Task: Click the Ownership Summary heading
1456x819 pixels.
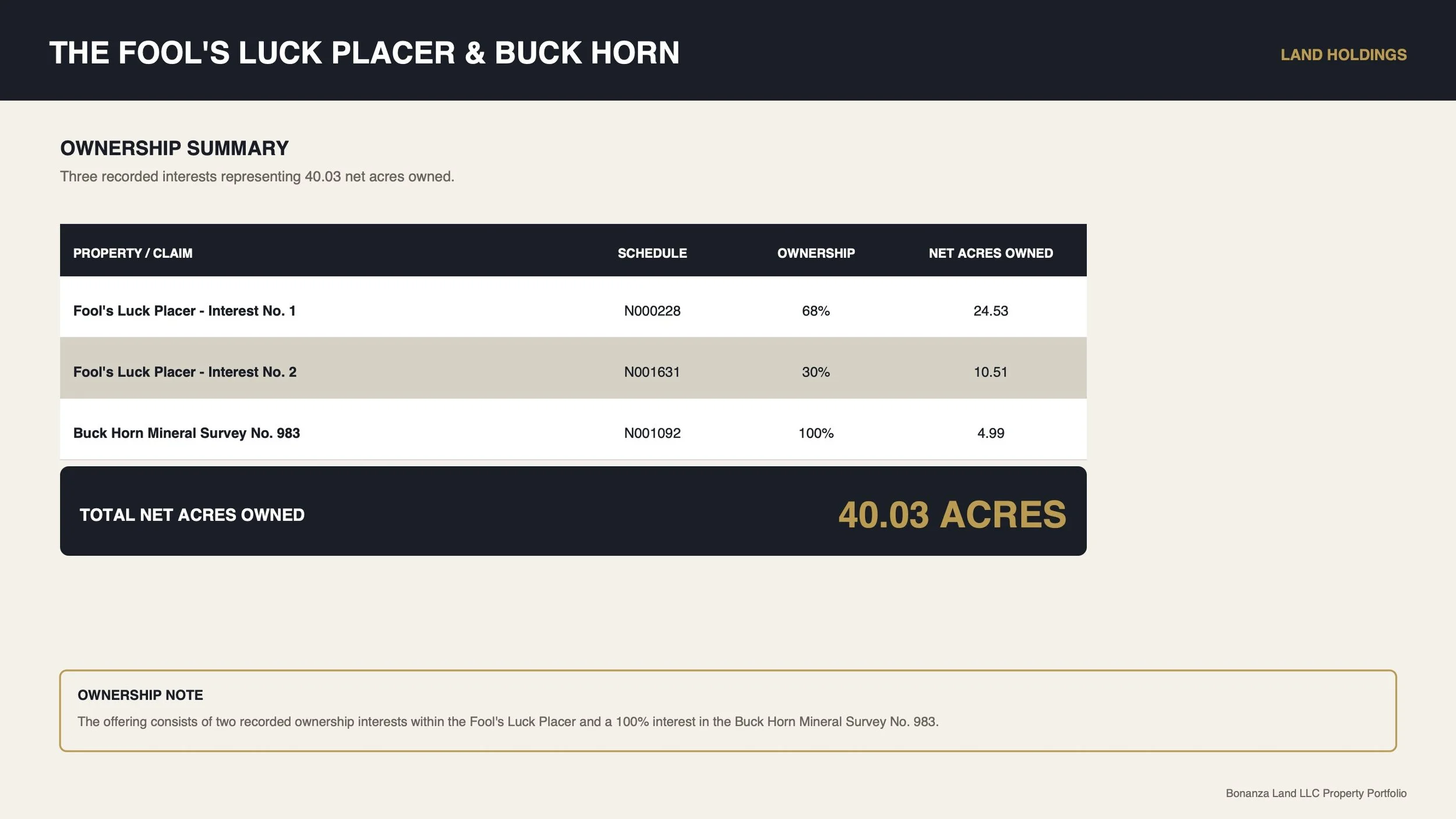Action: [174, 148]
